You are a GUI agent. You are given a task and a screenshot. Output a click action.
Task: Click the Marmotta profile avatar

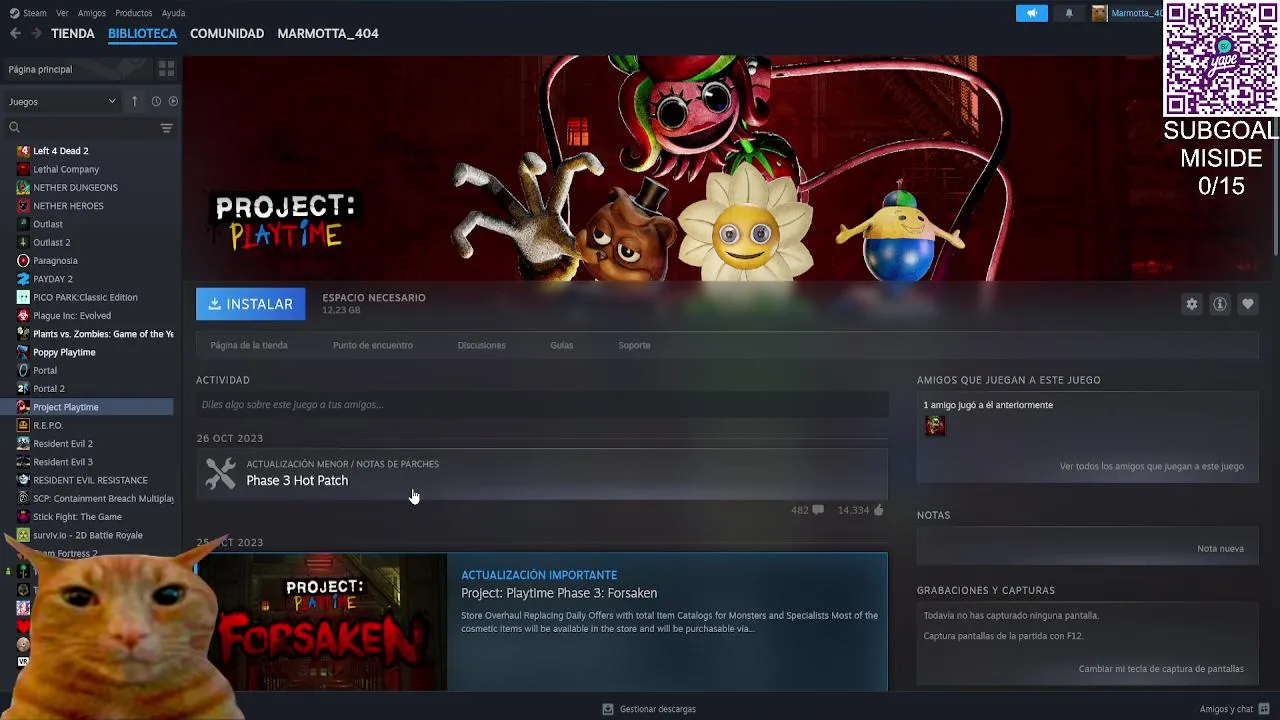click(x=1100, y=13)
